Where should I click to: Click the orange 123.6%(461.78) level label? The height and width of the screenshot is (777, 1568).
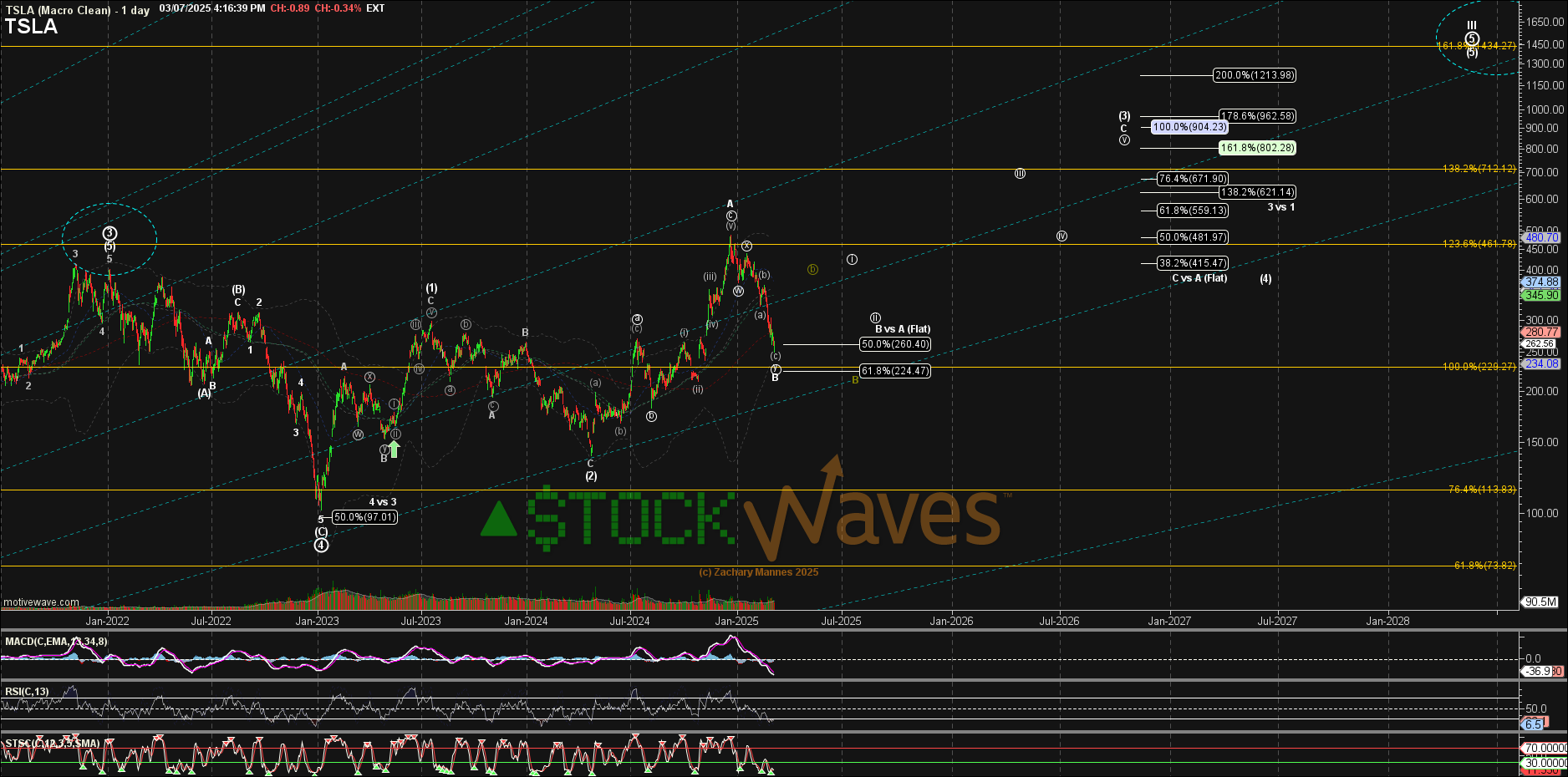[x=1479, y=244]
